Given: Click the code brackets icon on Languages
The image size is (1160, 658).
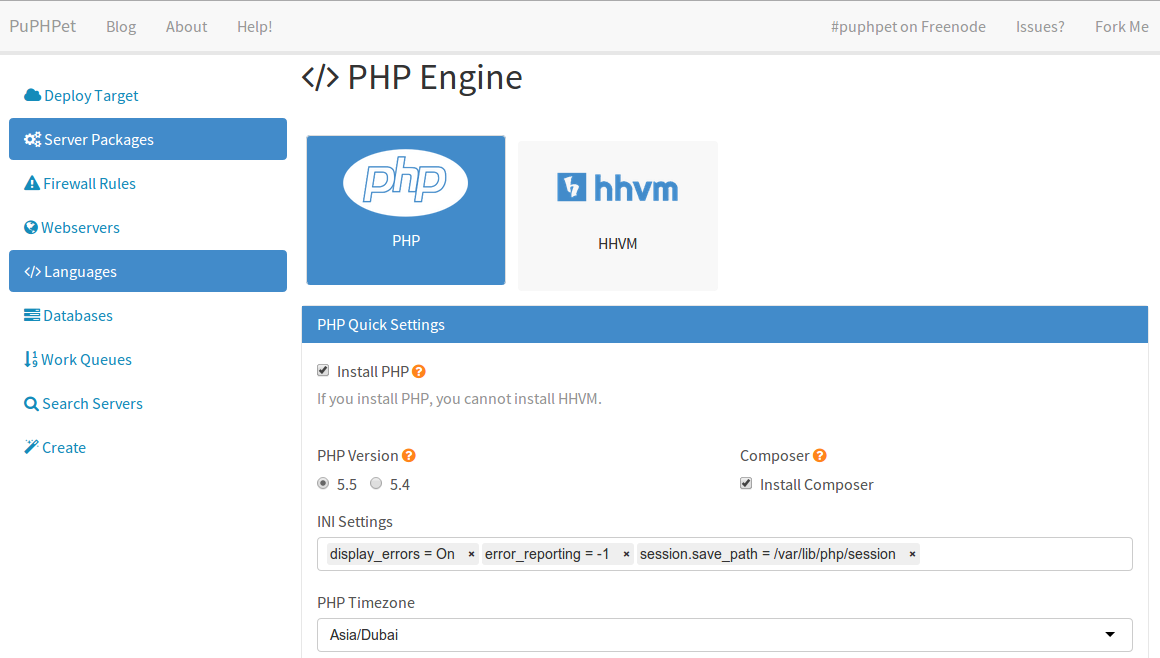Looking at the screenshot, I should (x=32, y=272).
